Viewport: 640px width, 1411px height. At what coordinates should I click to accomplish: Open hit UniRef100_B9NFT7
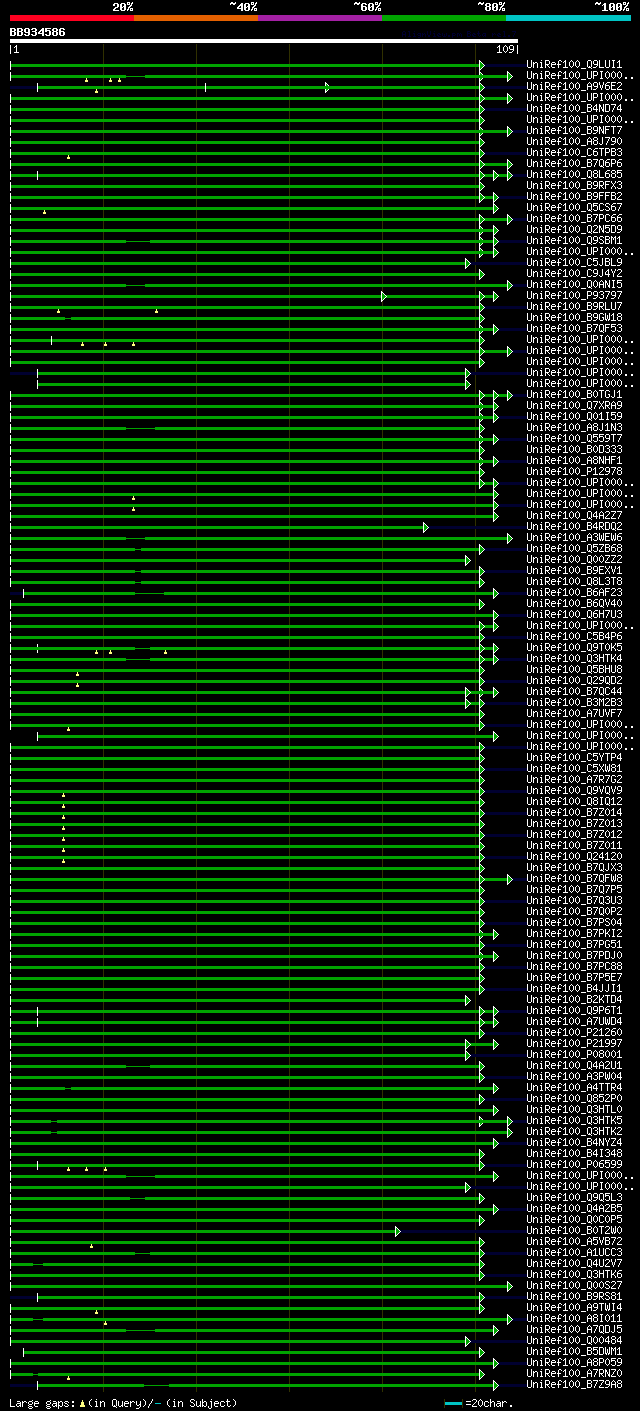[574, 131]
